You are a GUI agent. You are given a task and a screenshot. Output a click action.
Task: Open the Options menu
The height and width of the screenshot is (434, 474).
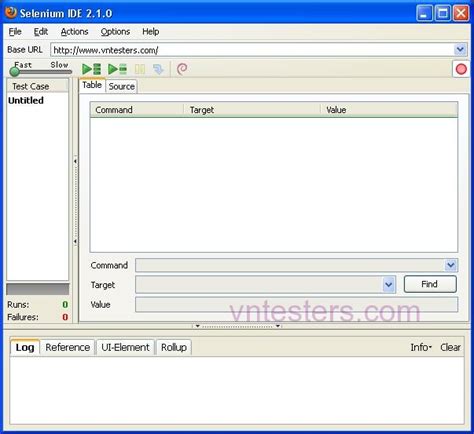pyautogui.click(x=115, y=32)
